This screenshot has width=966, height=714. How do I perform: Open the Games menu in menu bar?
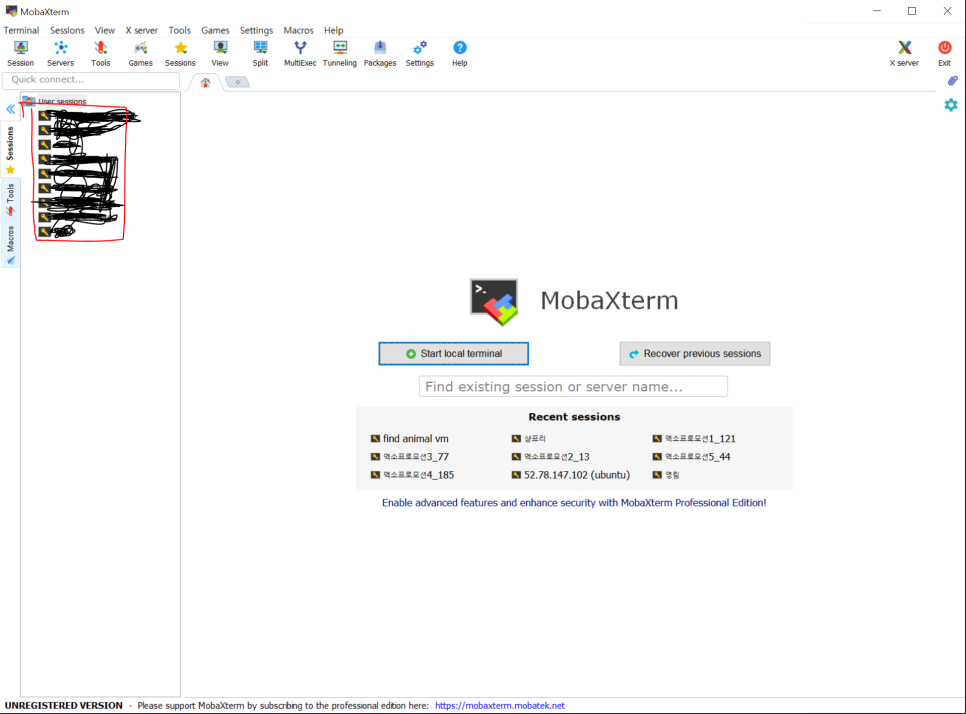pyautogui.click(x=215, y=30)
